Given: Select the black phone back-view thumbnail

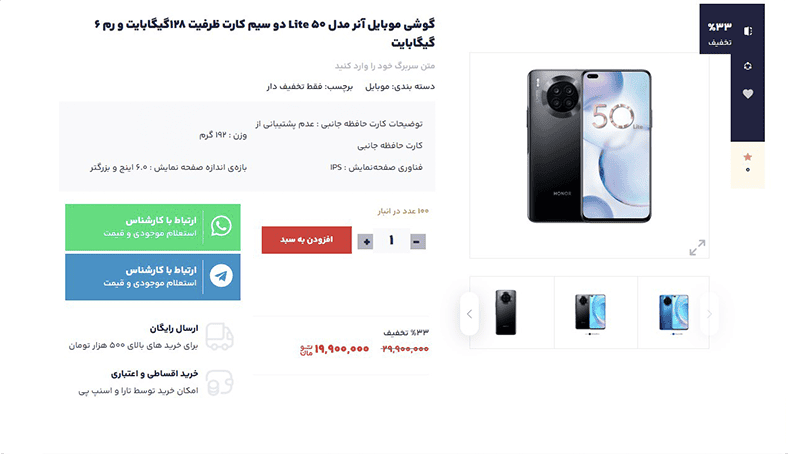Looking at the screenshot, I should click(506, 312).
